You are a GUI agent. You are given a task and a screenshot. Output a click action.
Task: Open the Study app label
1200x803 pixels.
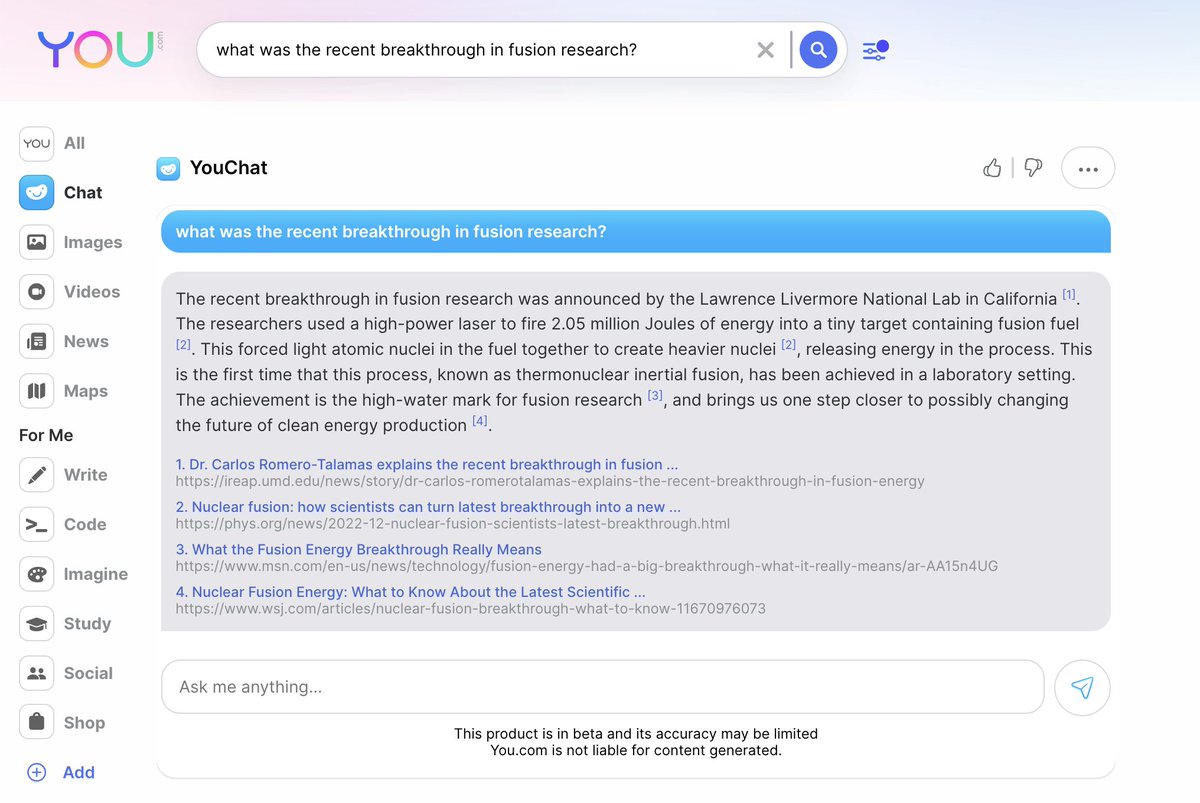click(x=87, y=624)
